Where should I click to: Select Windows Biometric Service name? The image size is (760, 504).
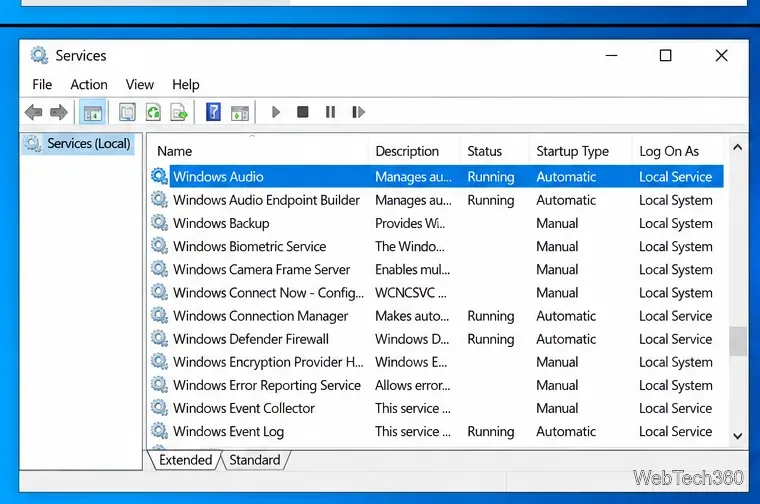[250, 246]
